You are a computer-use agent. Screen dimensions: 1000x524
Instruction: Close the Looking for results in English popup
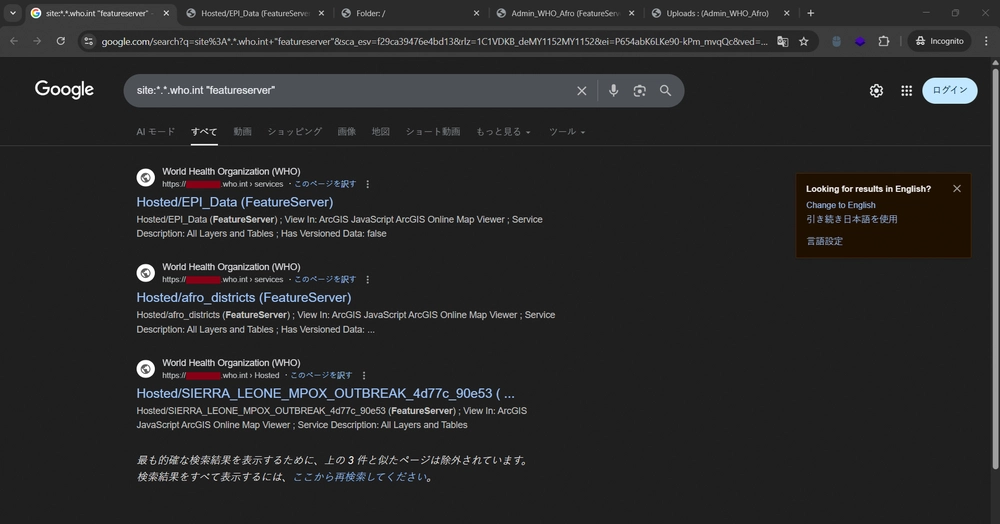pyautogui.click(x=957, y=189)
